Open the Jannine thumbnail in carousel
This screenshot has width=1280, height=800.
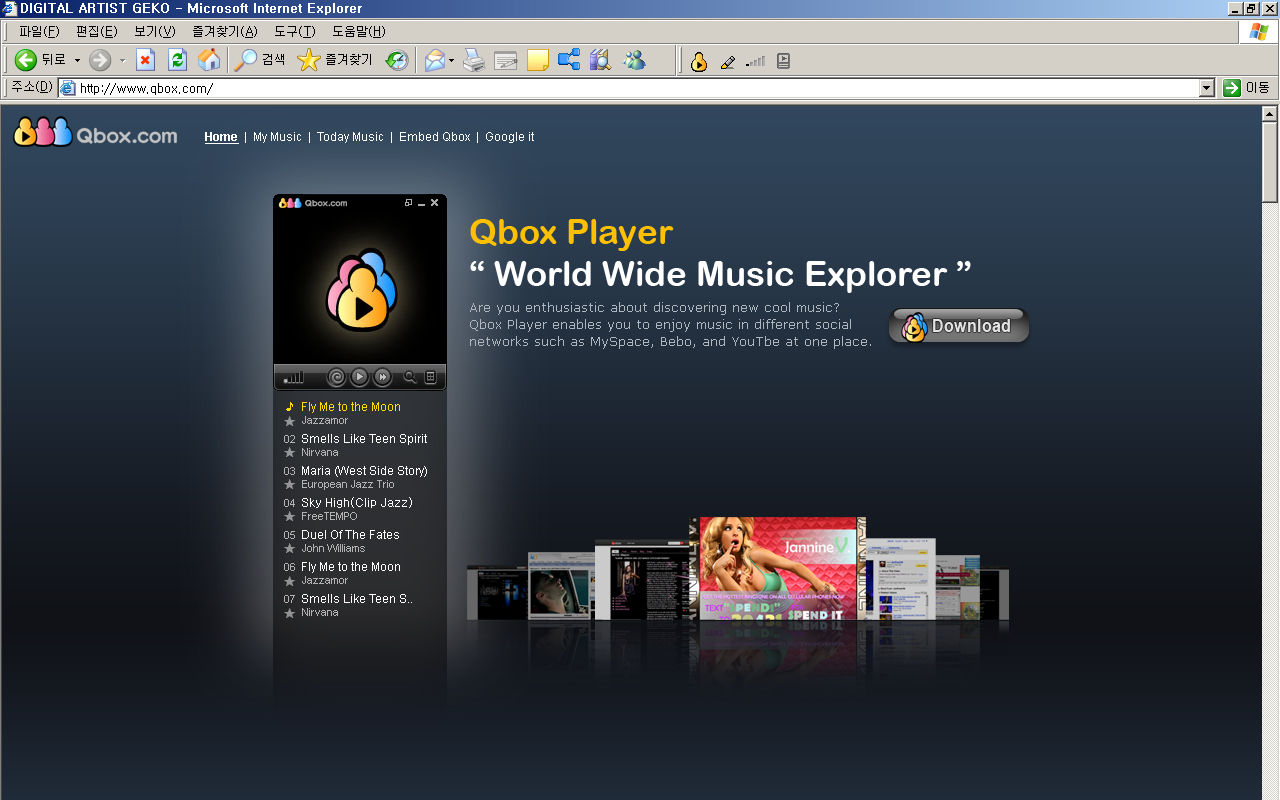(x=778, y=568)
